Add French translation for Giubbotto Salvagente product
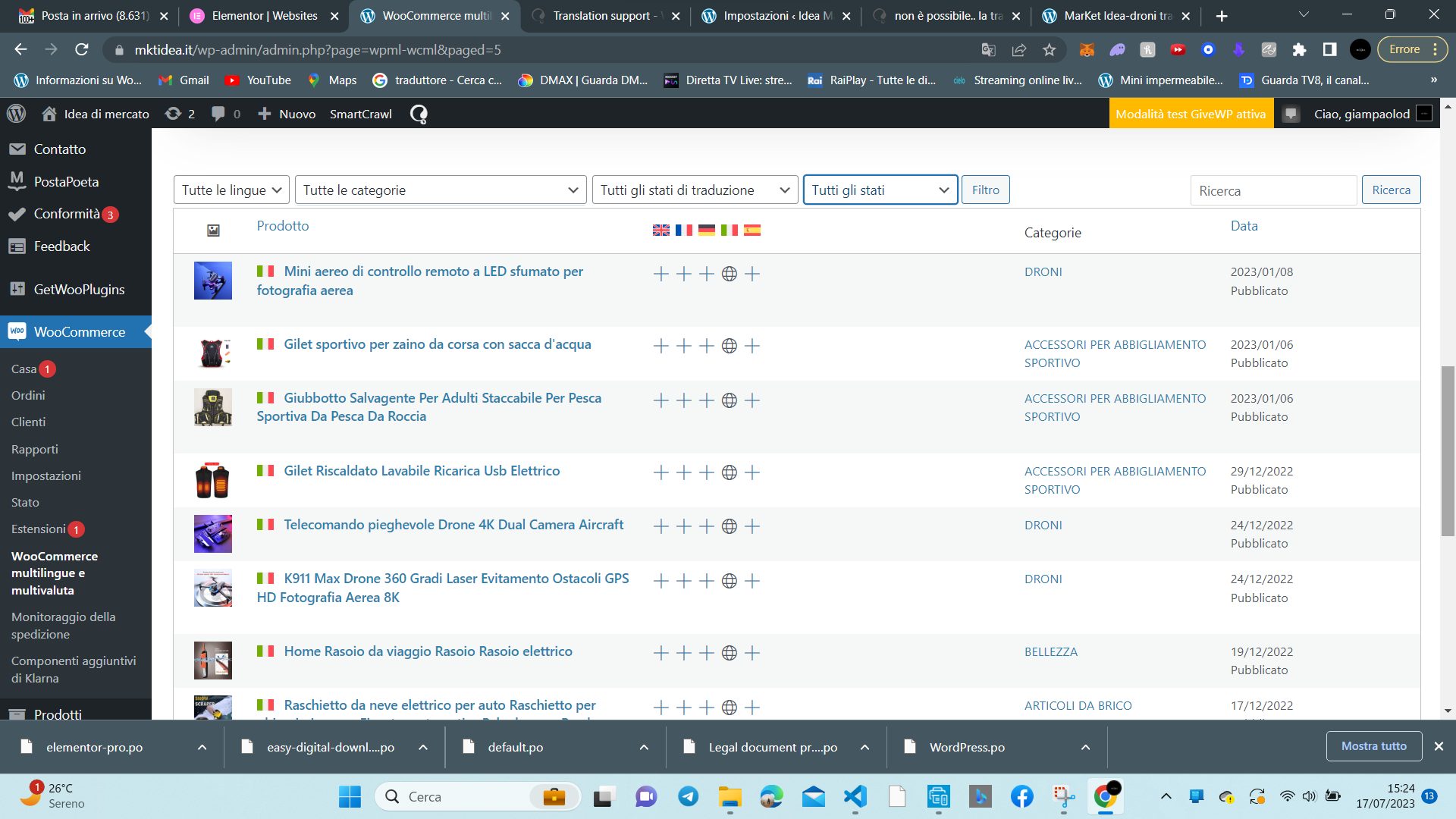Image resolution: width=1456 pixels, height=819 pixels. point(683,400)
